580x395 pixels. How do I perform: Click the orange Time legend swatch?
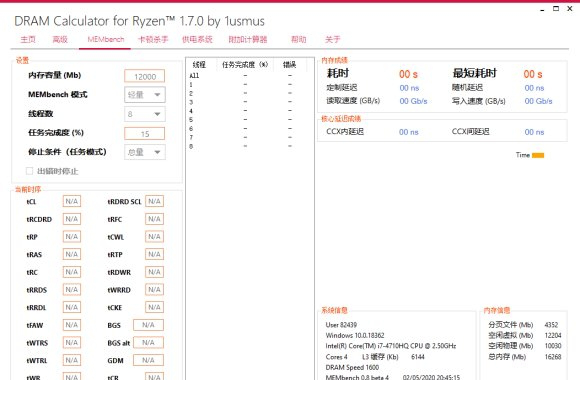click(538, 155)
